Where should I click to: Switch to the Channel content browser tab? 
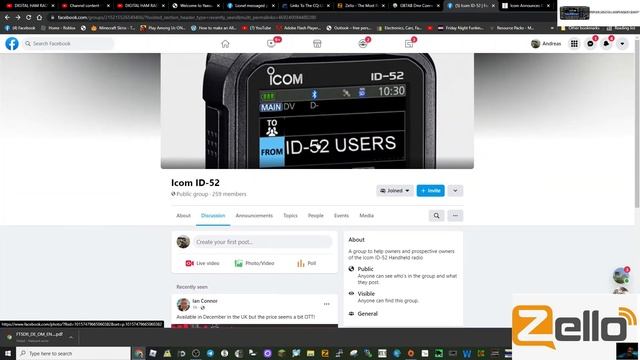coord(84,6)
